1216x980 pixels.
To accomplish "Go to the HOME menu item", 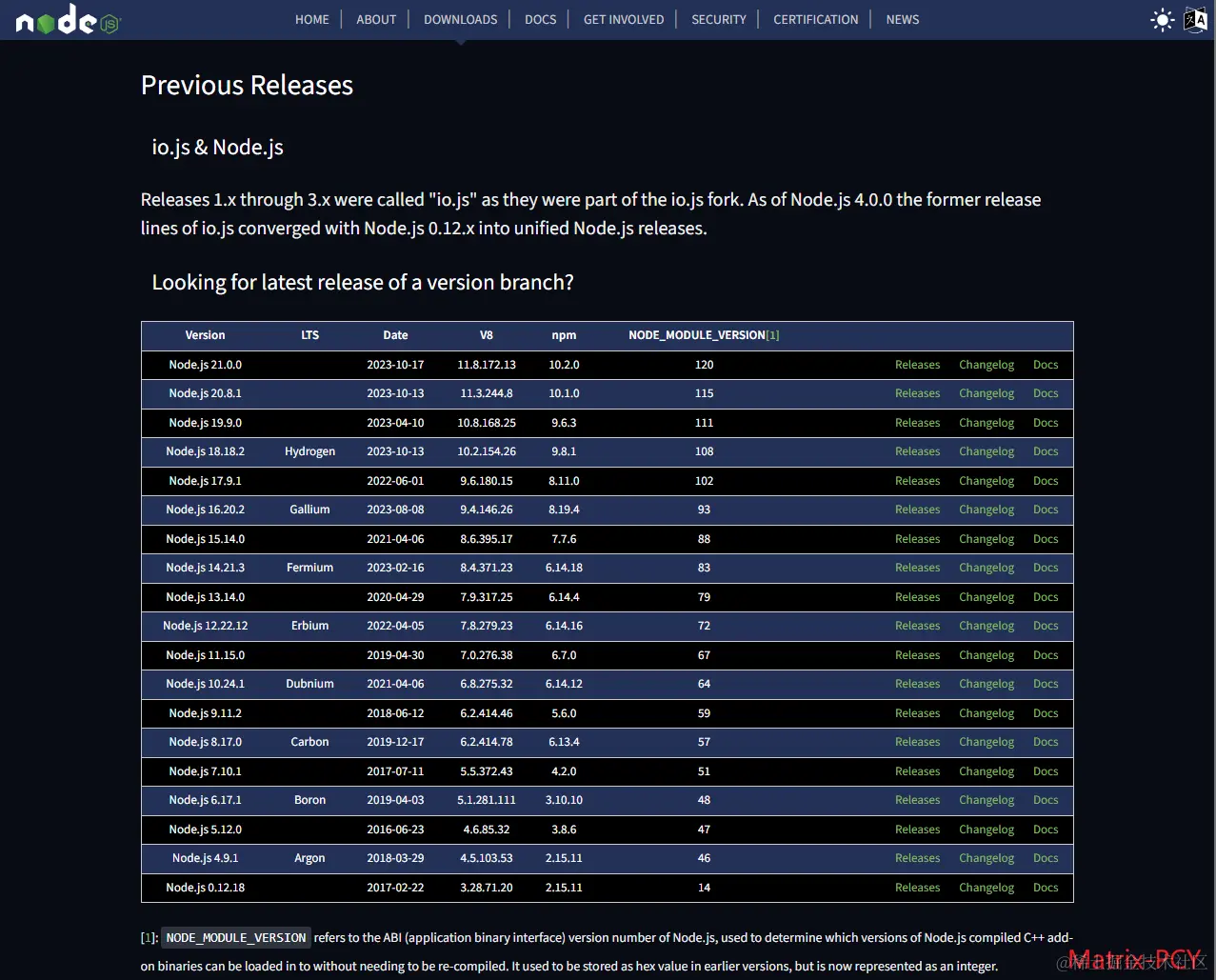I will coord(312,19).
